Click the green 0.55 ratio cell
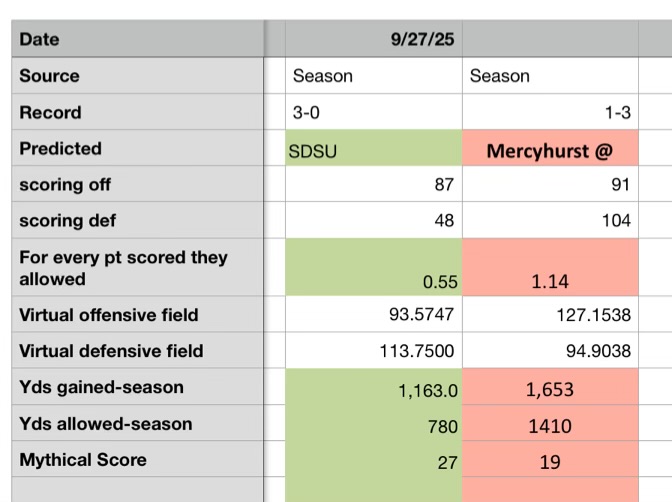Viewport: 672px width, 502px height. 375,268
